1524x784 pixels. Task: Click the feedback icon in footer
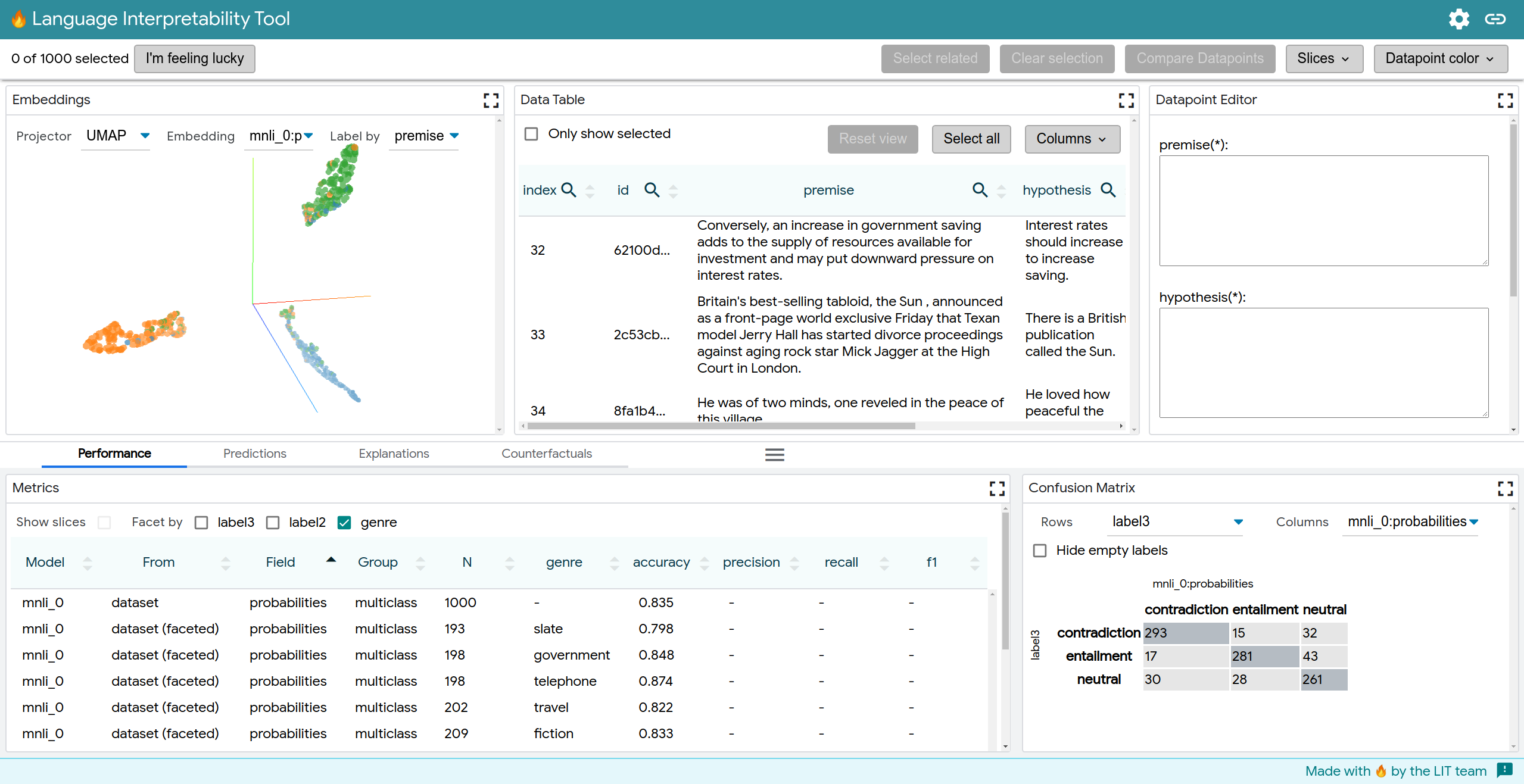1504,770
